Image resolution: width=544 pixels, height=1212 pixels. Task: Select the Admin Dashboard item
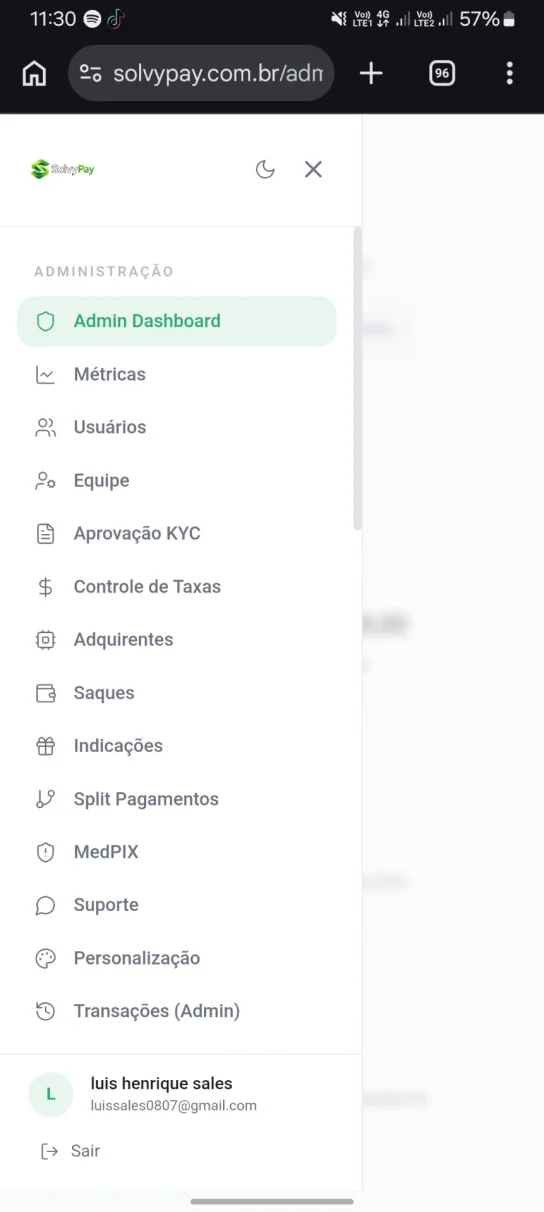(177, 321)
